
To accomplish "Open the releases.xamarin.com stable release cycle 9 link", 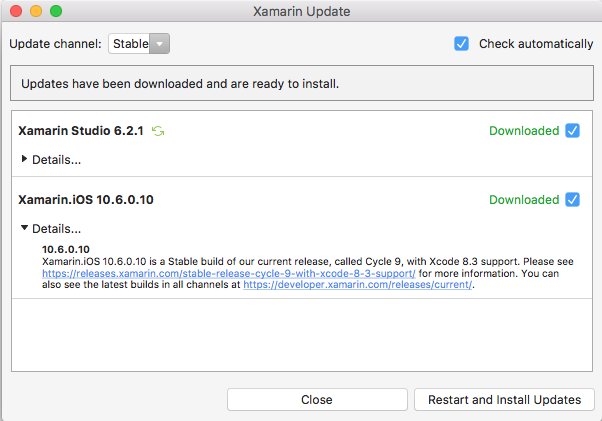I will [228, 274].
